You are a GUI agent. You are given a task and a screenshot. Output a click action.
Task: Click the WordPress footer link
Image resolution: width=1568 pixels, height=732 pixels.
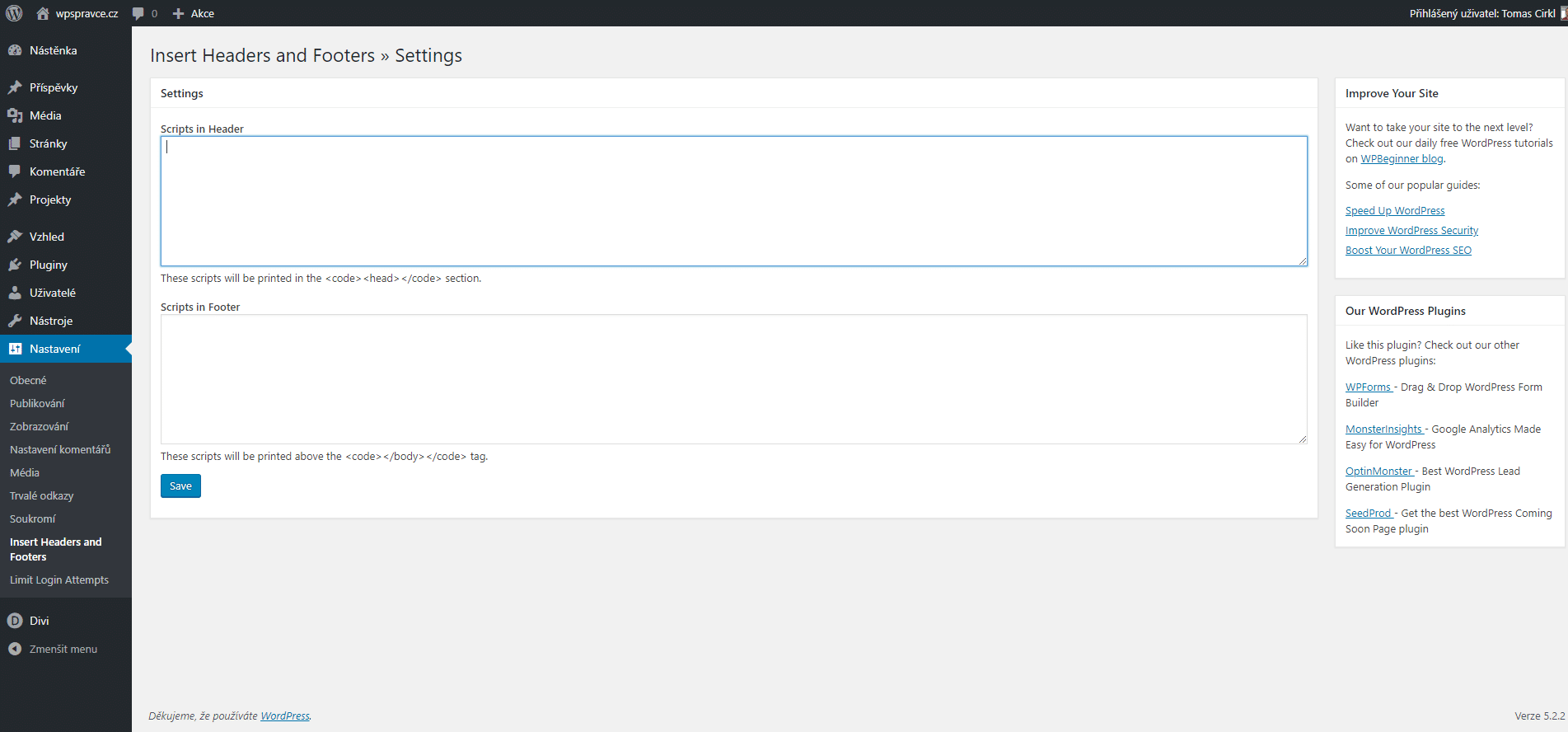pyautogui.click(x=285, y=716)
